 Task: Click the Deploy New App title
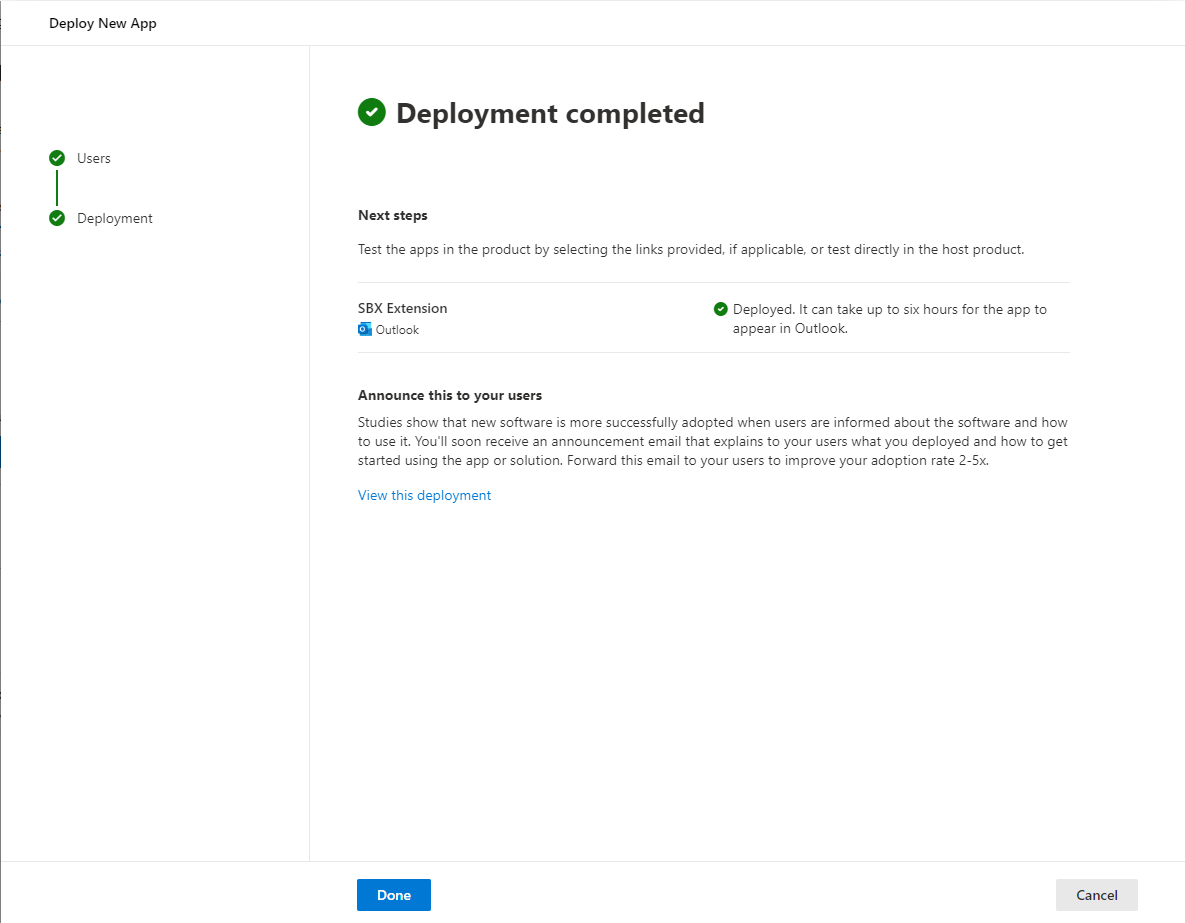(x=103, y=23)
